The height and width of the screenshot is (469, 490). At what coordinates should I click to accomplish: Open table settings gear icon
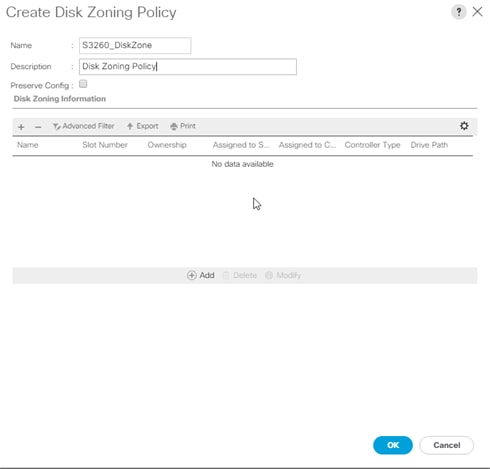464,126
